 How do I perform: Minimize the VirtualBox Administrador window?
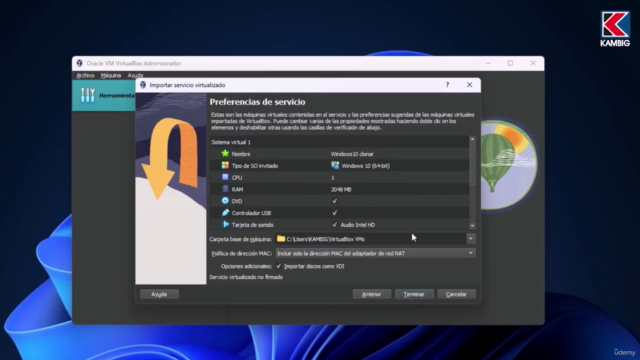pos(488,63)
